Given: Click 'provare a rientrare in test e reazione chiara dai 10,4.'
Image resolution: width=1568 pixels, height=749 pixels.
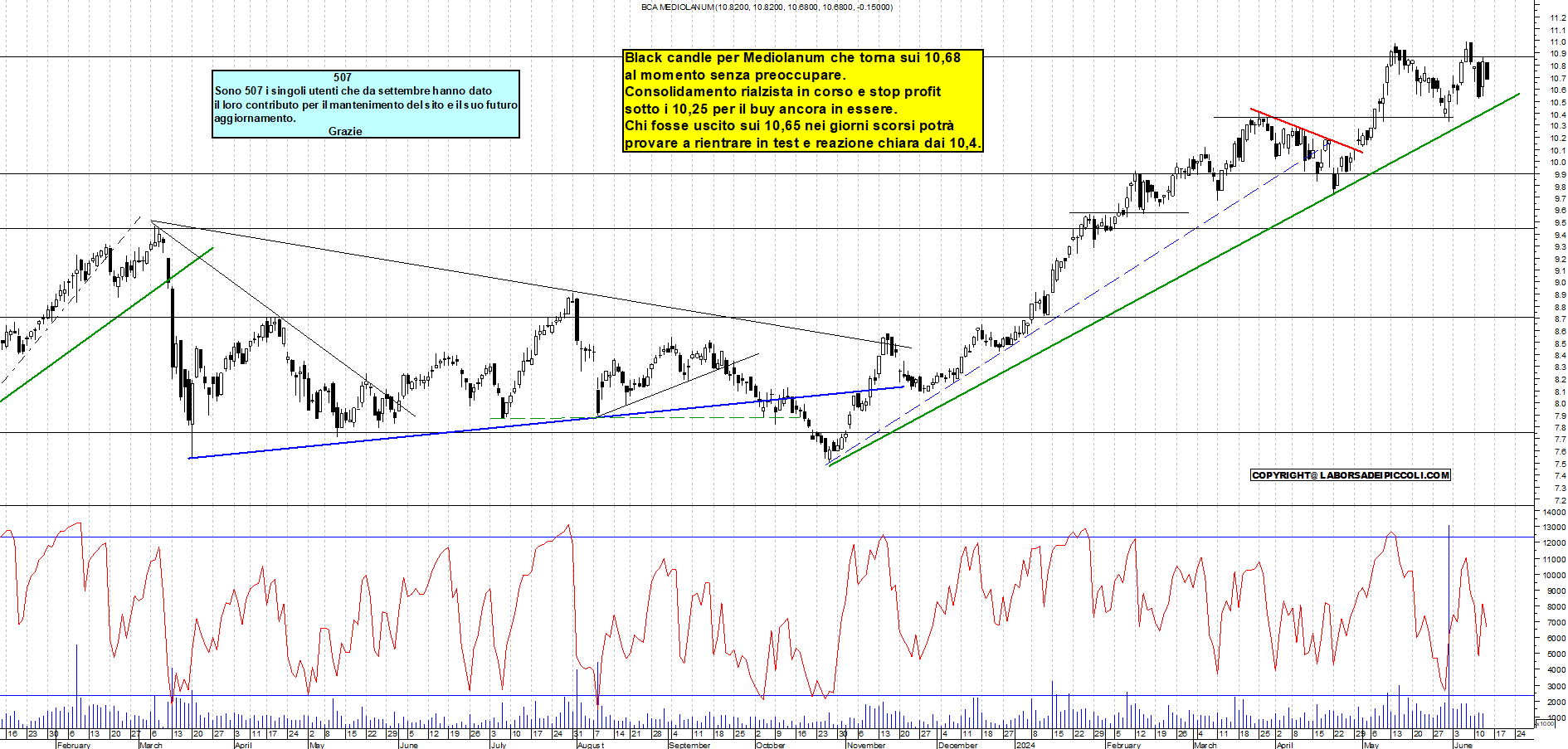Looking at the screenshot, I should pyautogui.click(x=803, y=143).
